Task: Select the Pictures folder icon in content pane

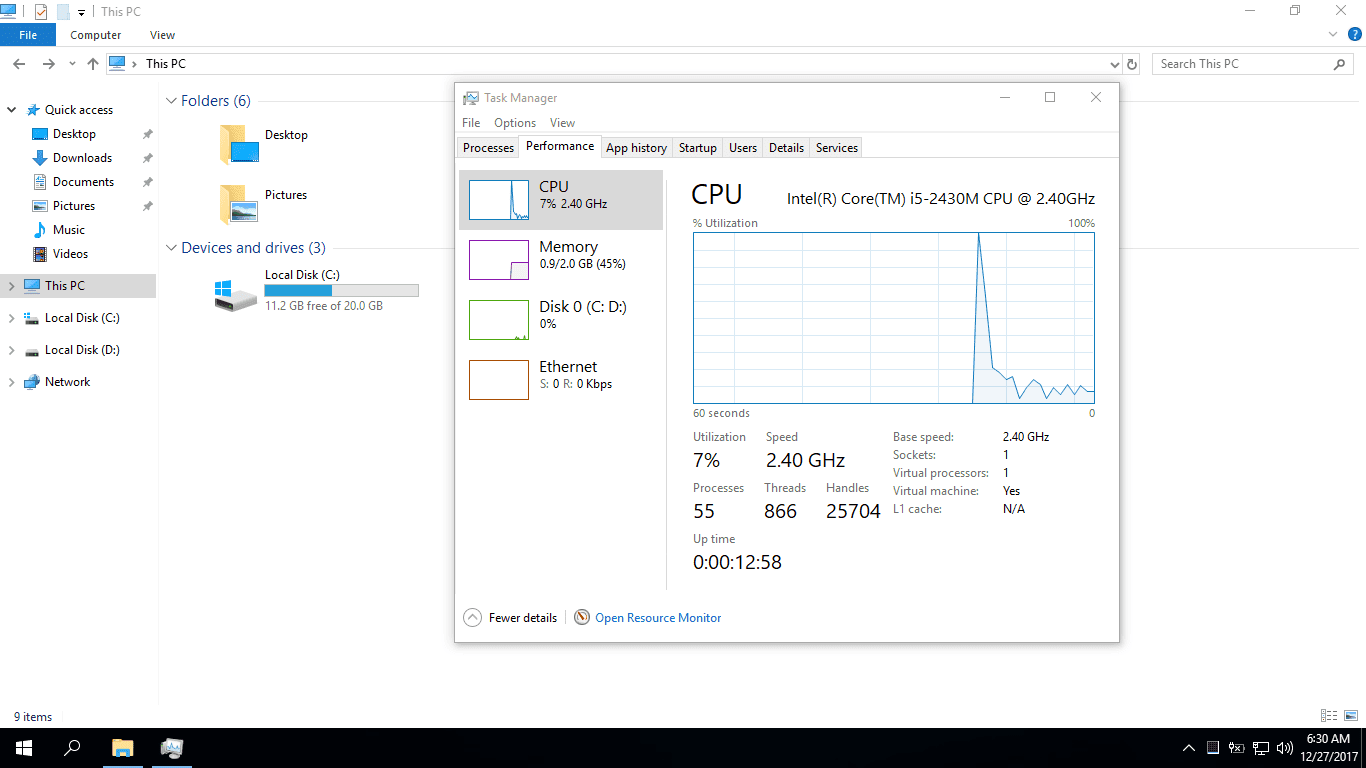Action: (x=240, y=205)
